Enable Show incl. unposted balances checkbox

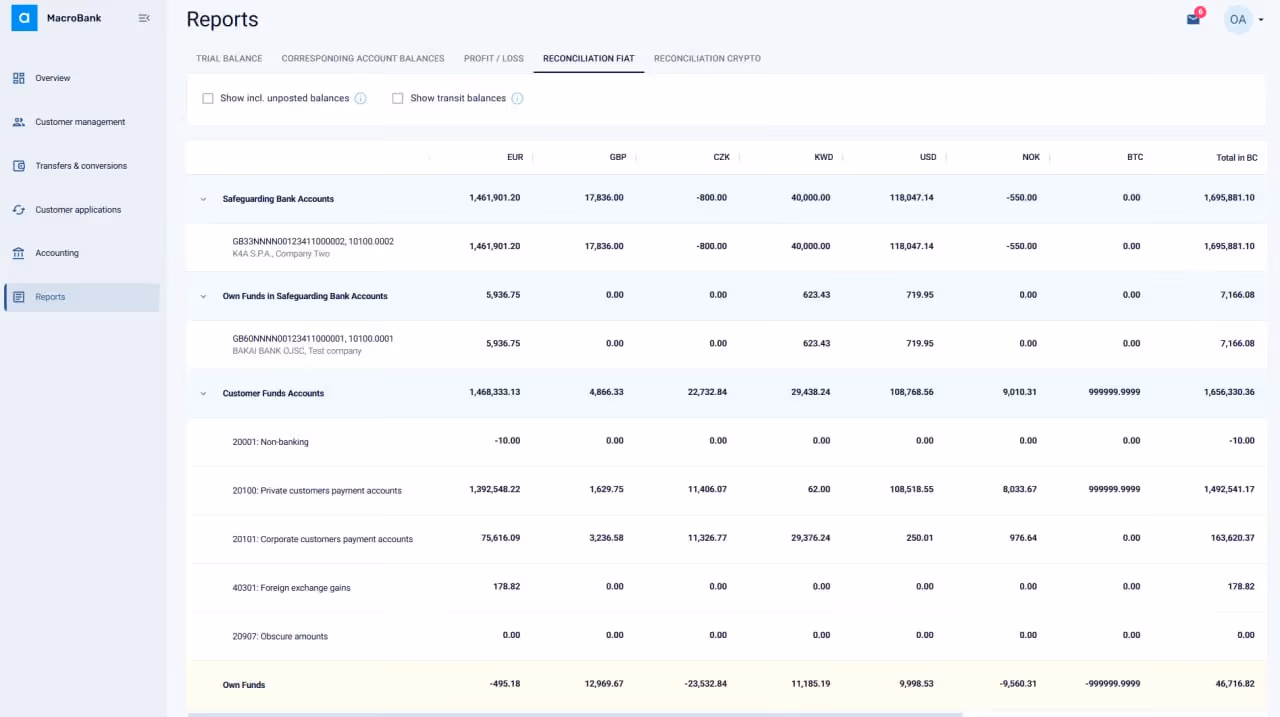(208, 98)
